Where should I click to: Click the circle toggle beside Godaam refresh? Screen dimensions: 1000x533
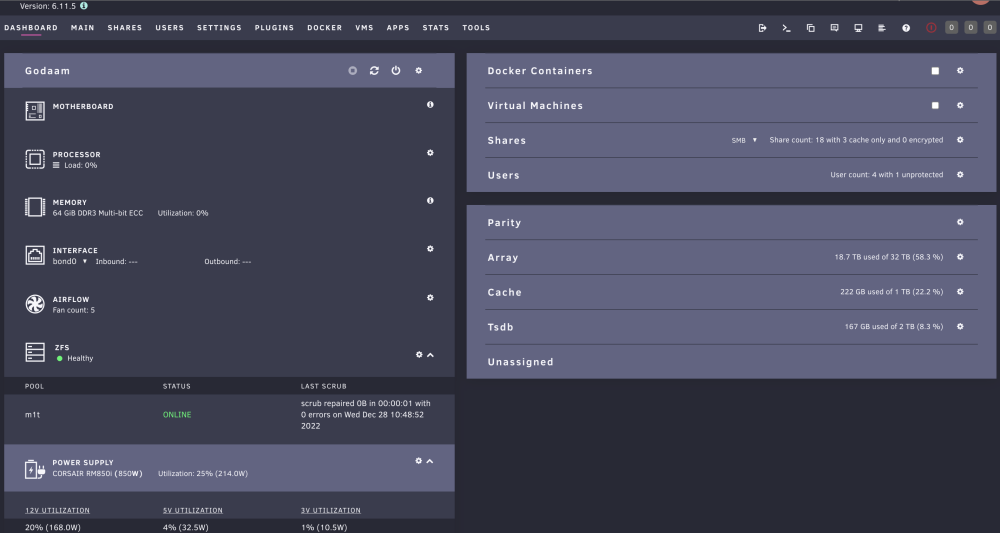(353, 71)
